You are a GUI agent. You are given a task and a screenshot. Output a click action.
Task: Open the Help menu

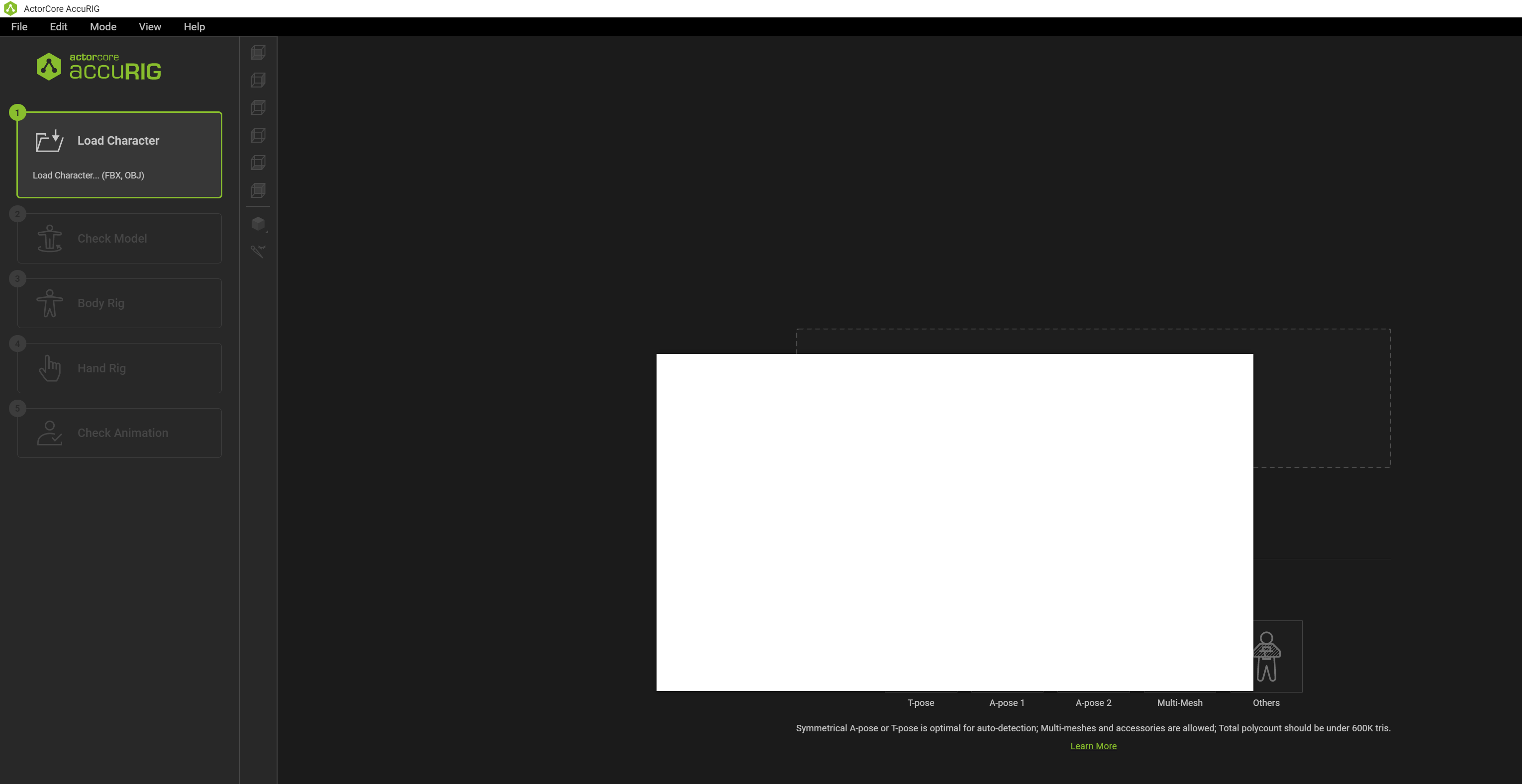(x=194, y=26)
